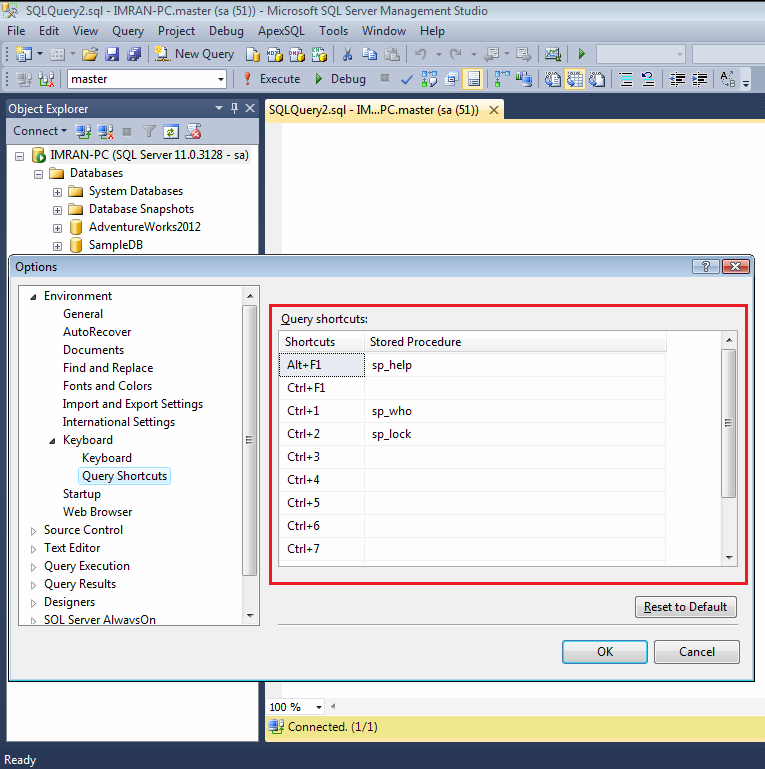The width and height of the screenshot is (765, 769).
Task: Toggle the IntelliSense Enabled icon
Action: [x=474, y=79]
